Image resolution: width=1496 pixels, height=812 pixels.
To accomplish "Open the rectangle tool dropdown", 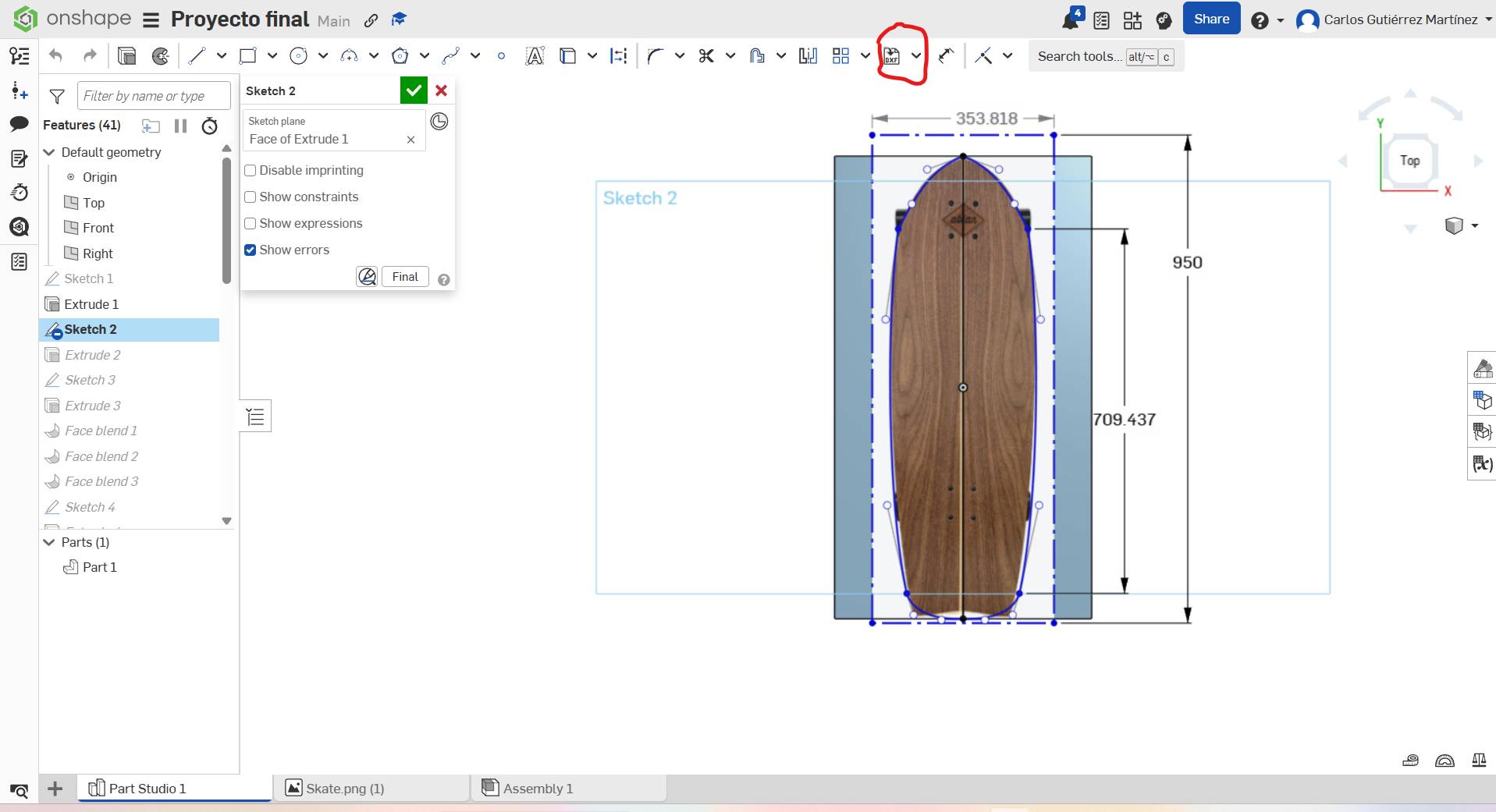I will point(272,55).
